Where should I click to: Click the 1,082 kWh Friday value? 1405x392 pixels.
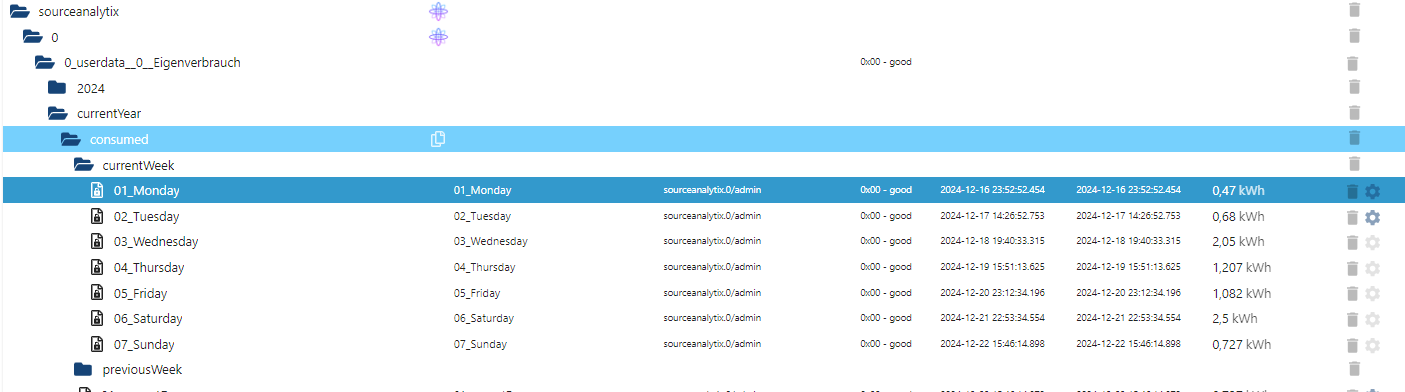click(1241, 293)
